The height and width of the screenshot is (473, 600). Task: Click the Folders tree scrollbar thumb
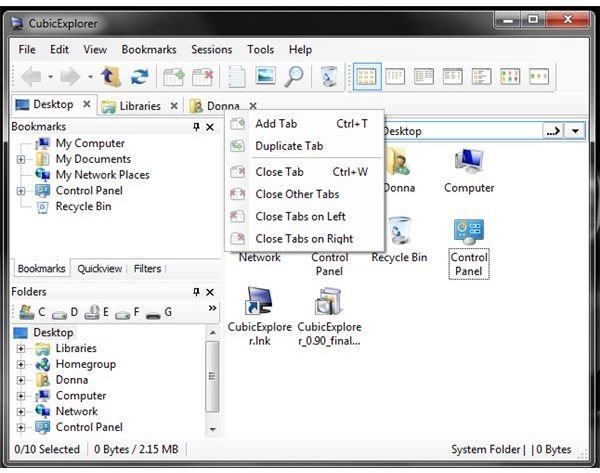[212, 377]
